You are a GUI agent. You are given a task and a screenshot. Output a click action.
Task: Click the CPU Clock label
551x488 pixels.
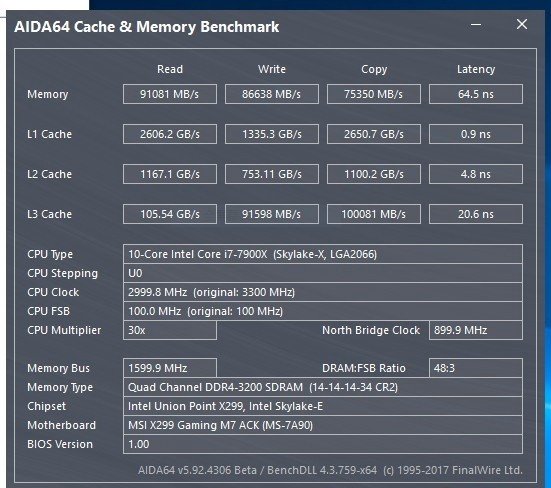(53, 292)
